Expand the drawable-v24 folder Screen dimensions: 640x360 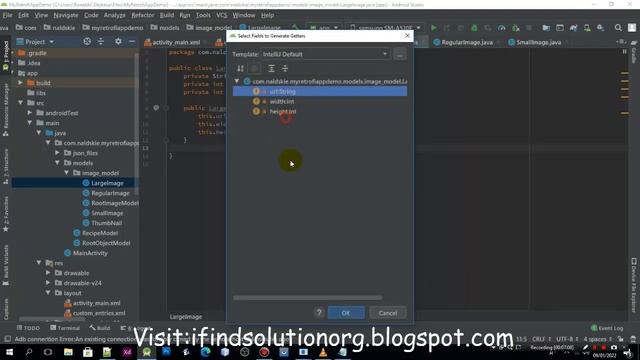(x=48, y=282)
